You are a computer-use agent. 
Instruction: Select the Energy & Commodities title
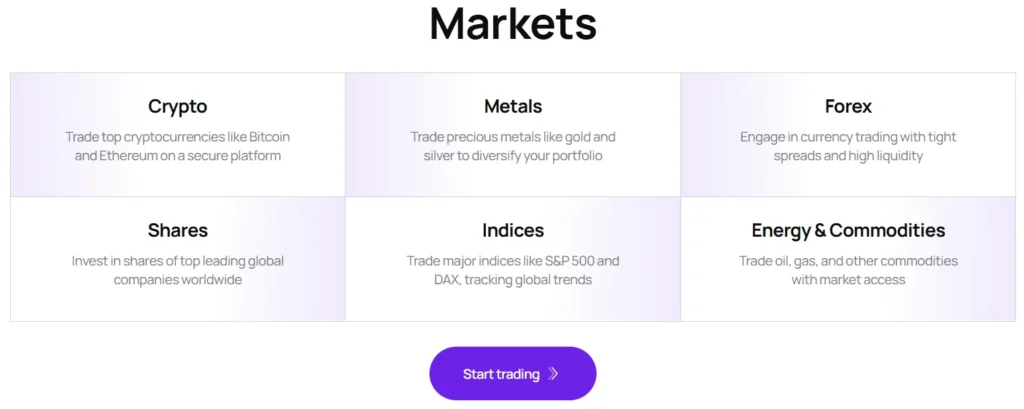[848, 231]
